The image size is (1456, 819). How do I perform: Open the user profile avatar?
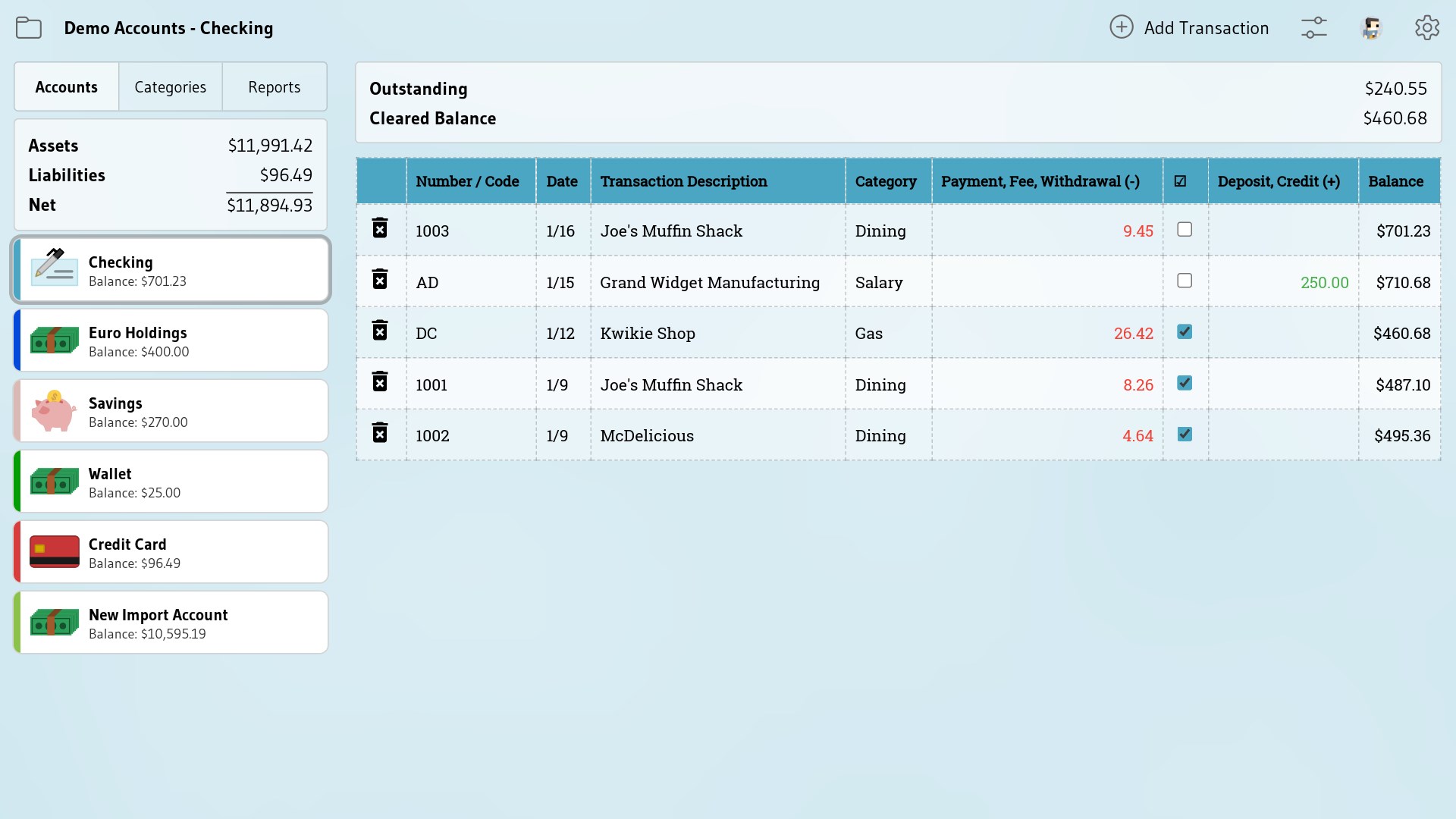pyautogui.click(x=1371, y=28)
